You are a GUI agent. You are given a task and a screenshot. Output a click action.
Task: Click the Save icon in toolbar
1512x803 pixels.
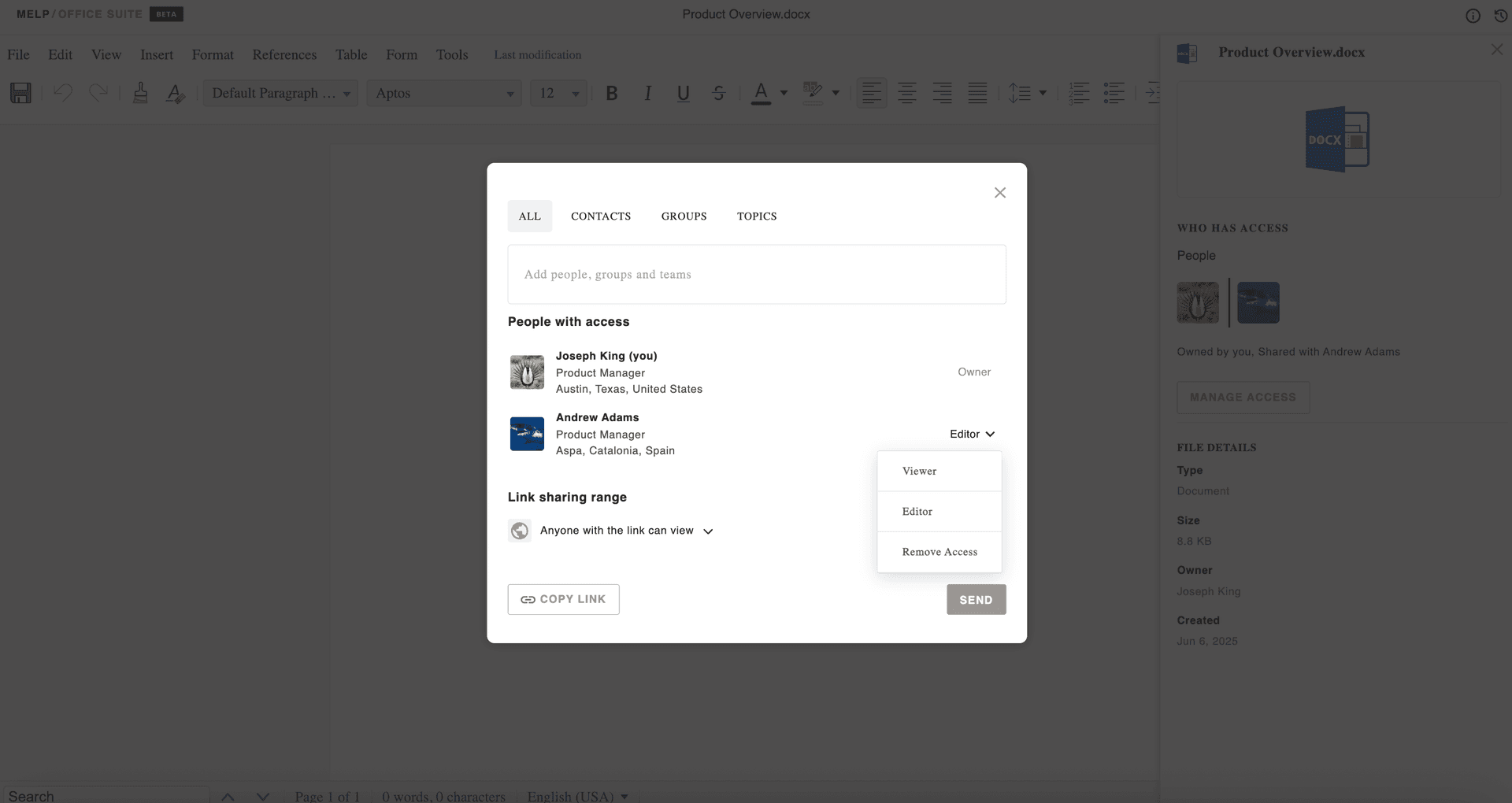point(20,93)
